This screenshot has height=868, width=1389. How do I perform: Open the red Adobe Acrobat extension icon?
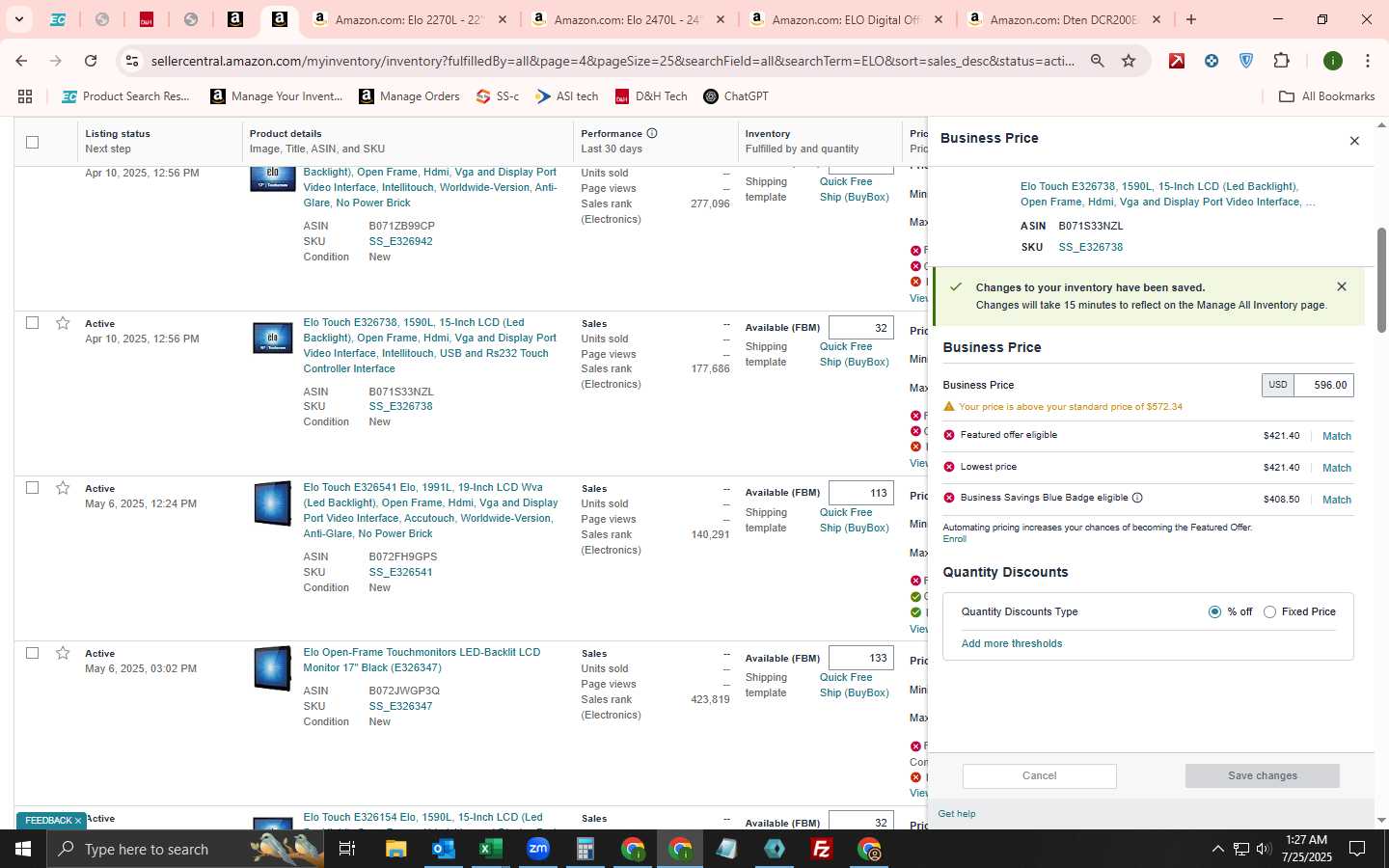(1177, 61)
